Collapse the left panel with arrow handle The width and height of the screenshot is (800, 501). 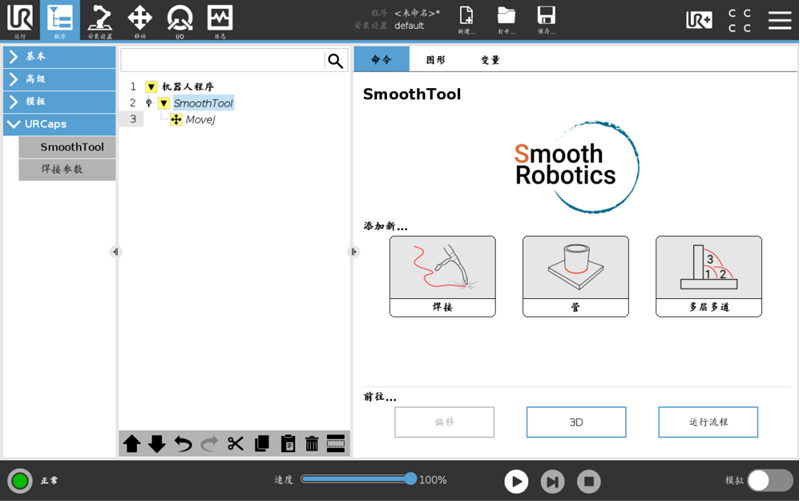(x=115, y=252)
